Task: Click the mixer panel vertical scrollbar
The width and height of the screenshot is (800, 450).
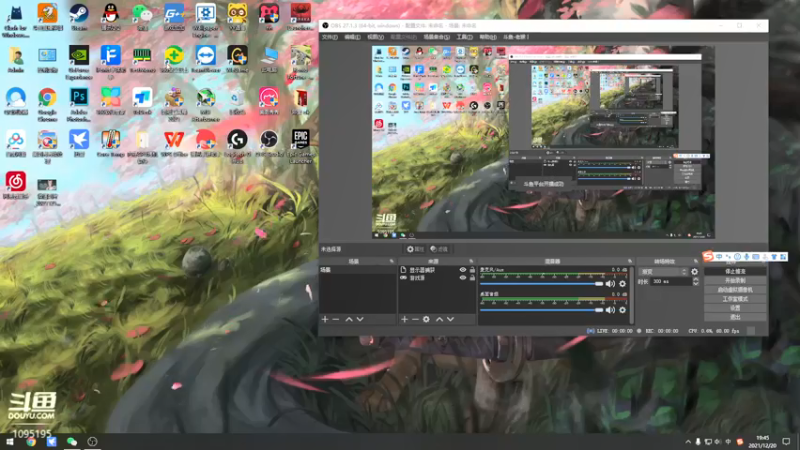Action: [x=632, y=295]
